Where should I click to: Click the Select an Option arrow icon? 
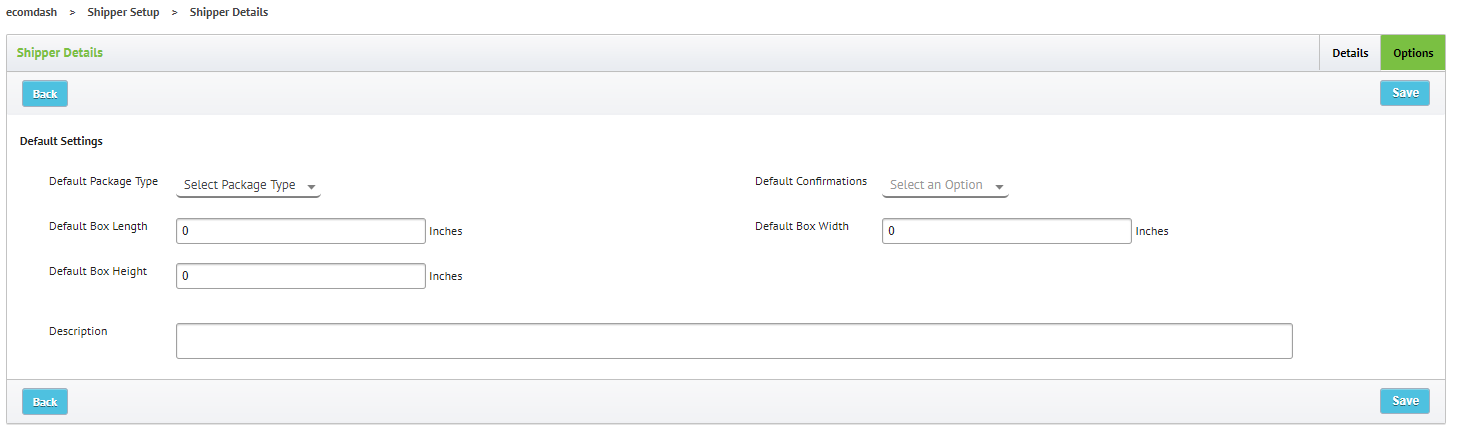pos(999,187)
